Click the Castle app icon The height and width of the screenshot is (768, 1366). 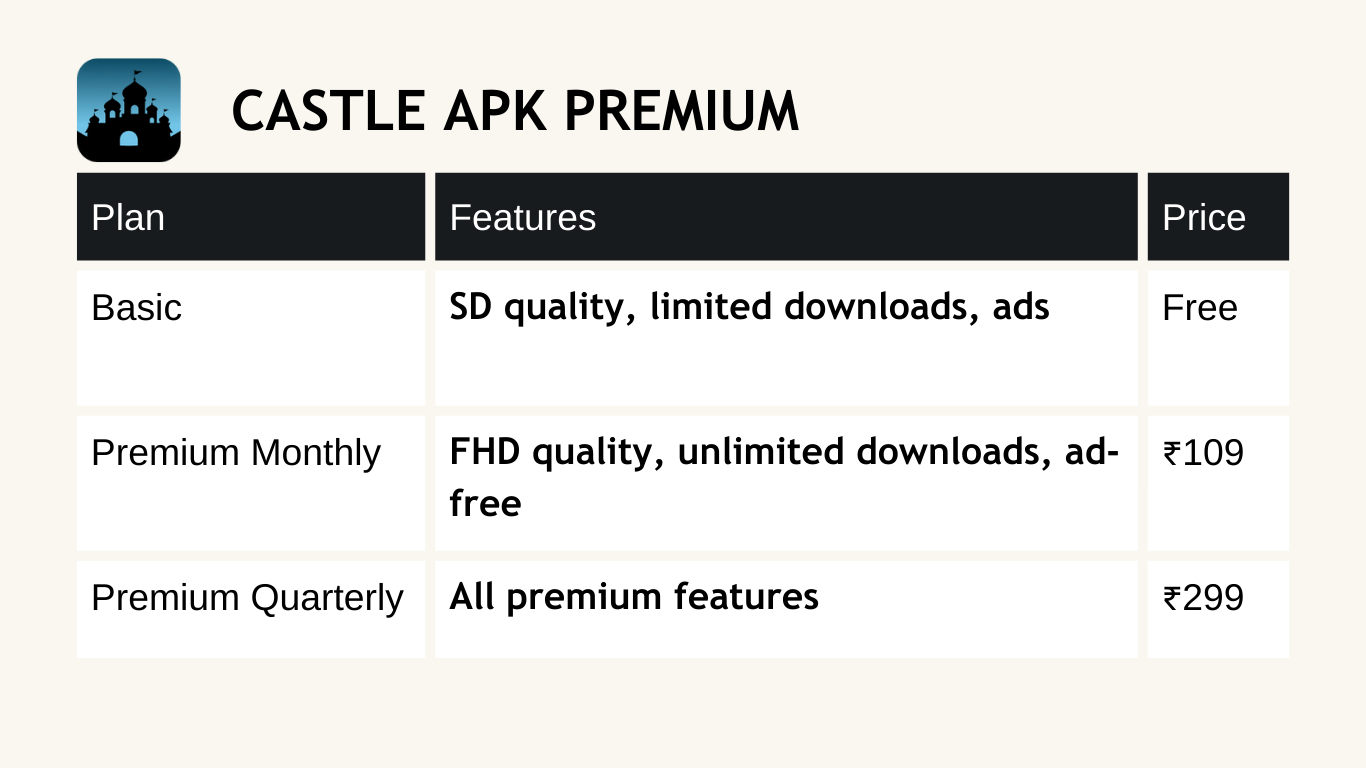coord(129,110)
